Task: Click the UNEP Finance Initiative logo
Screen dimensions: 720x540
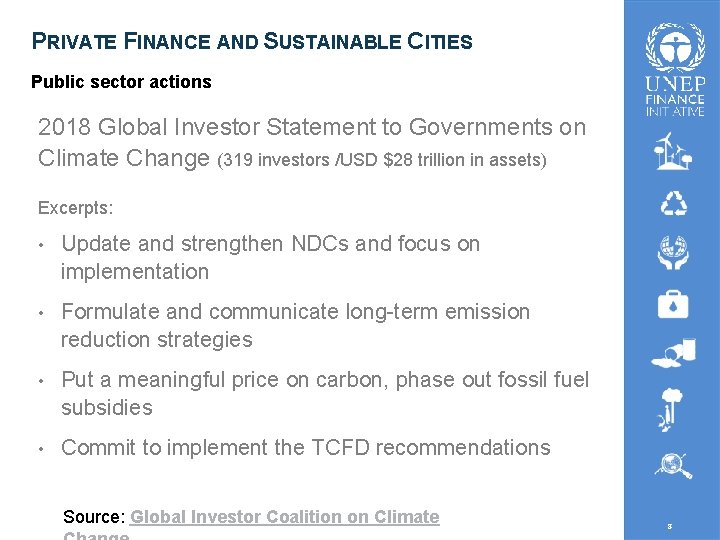Action: click(x=675, y=69)
